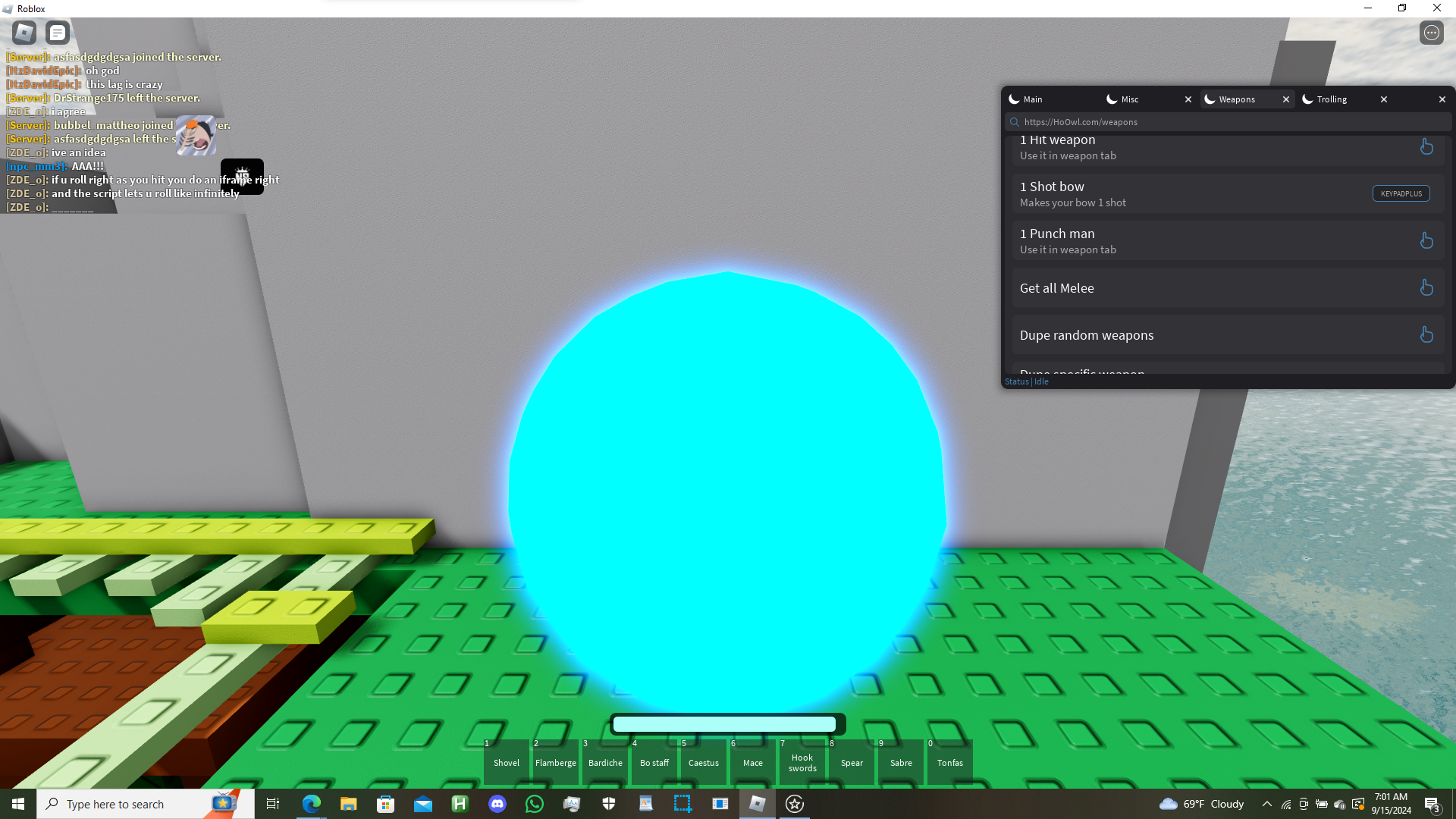
Task: Open File Explorer from taskbar
Action: pyautogui.click(x=348, y=804)
